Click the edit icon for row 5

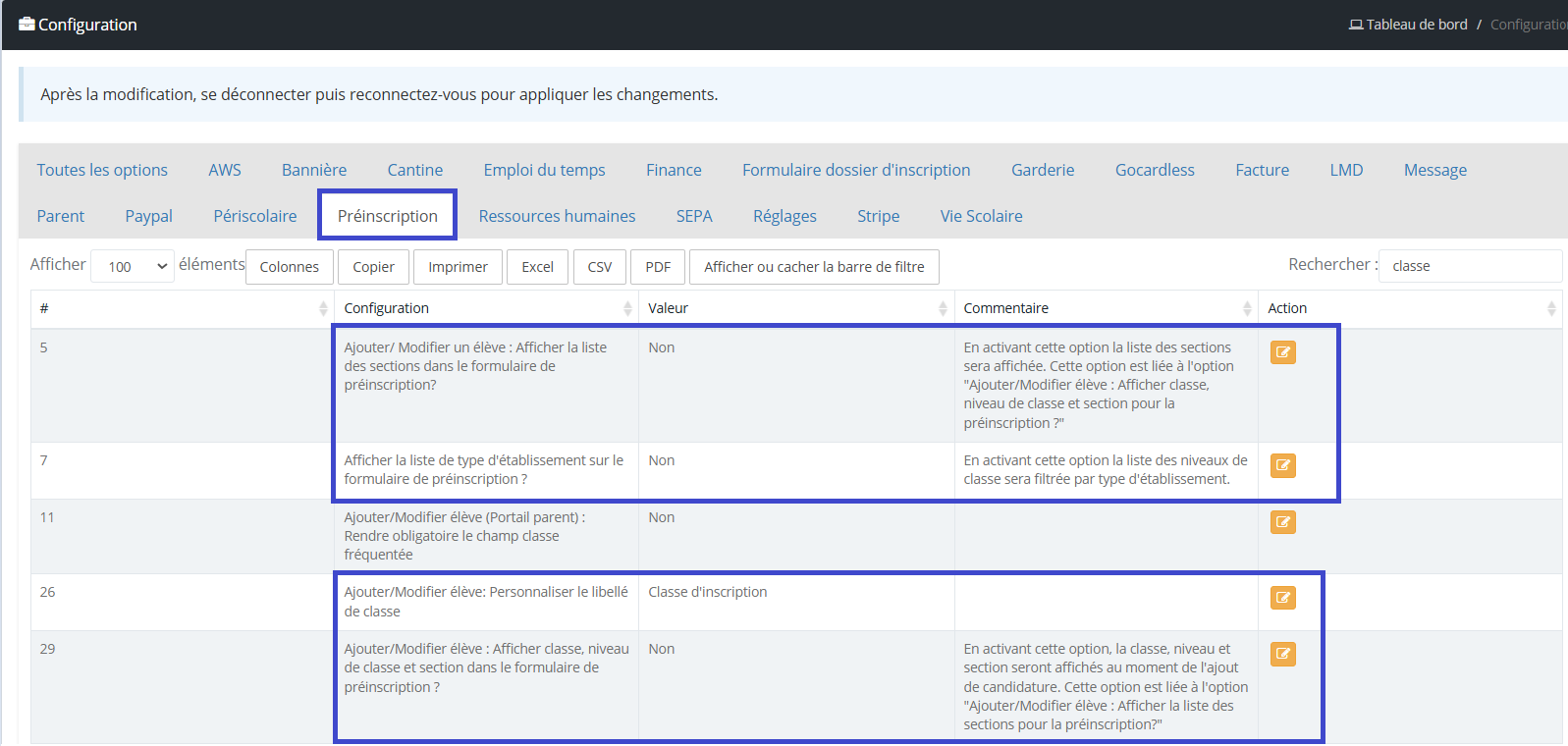[1282, 352]
